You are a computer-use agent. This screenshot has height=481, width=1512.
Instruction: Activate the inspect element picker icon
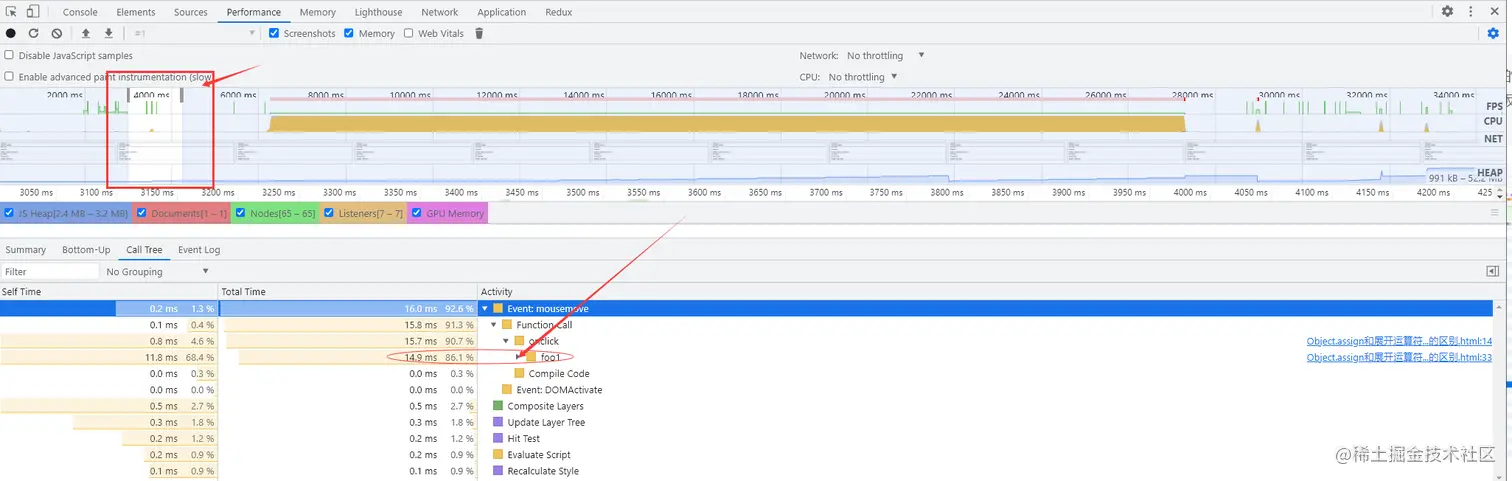11,12
